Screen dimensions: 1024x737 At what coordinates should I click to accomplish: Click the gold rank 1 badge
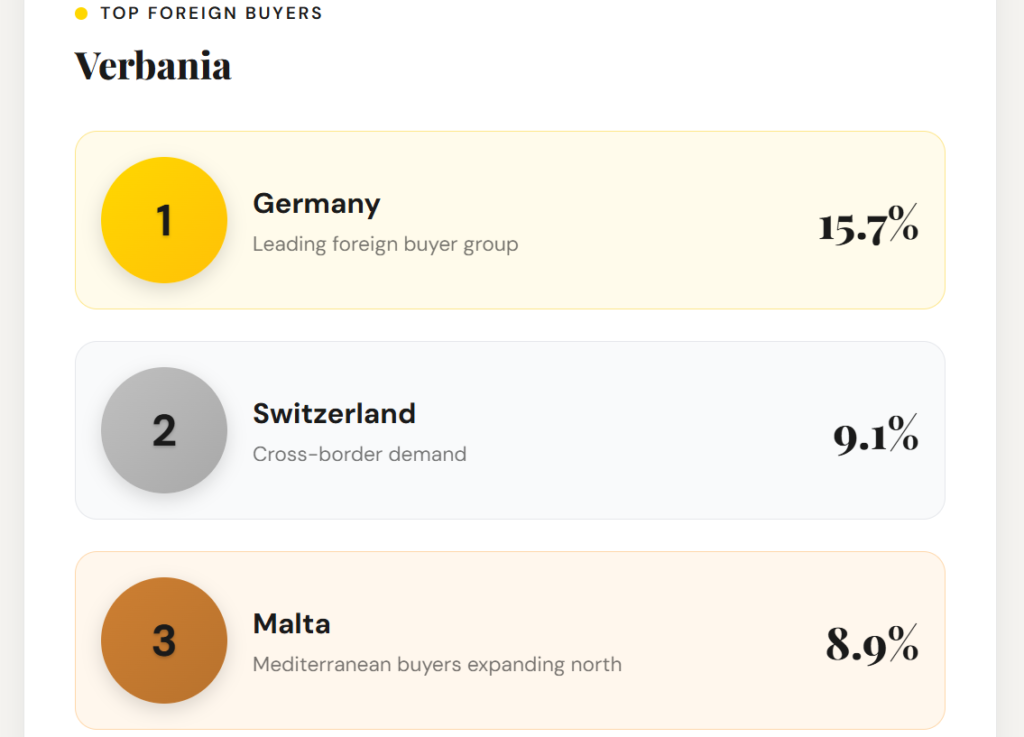[x=164, y=220]
